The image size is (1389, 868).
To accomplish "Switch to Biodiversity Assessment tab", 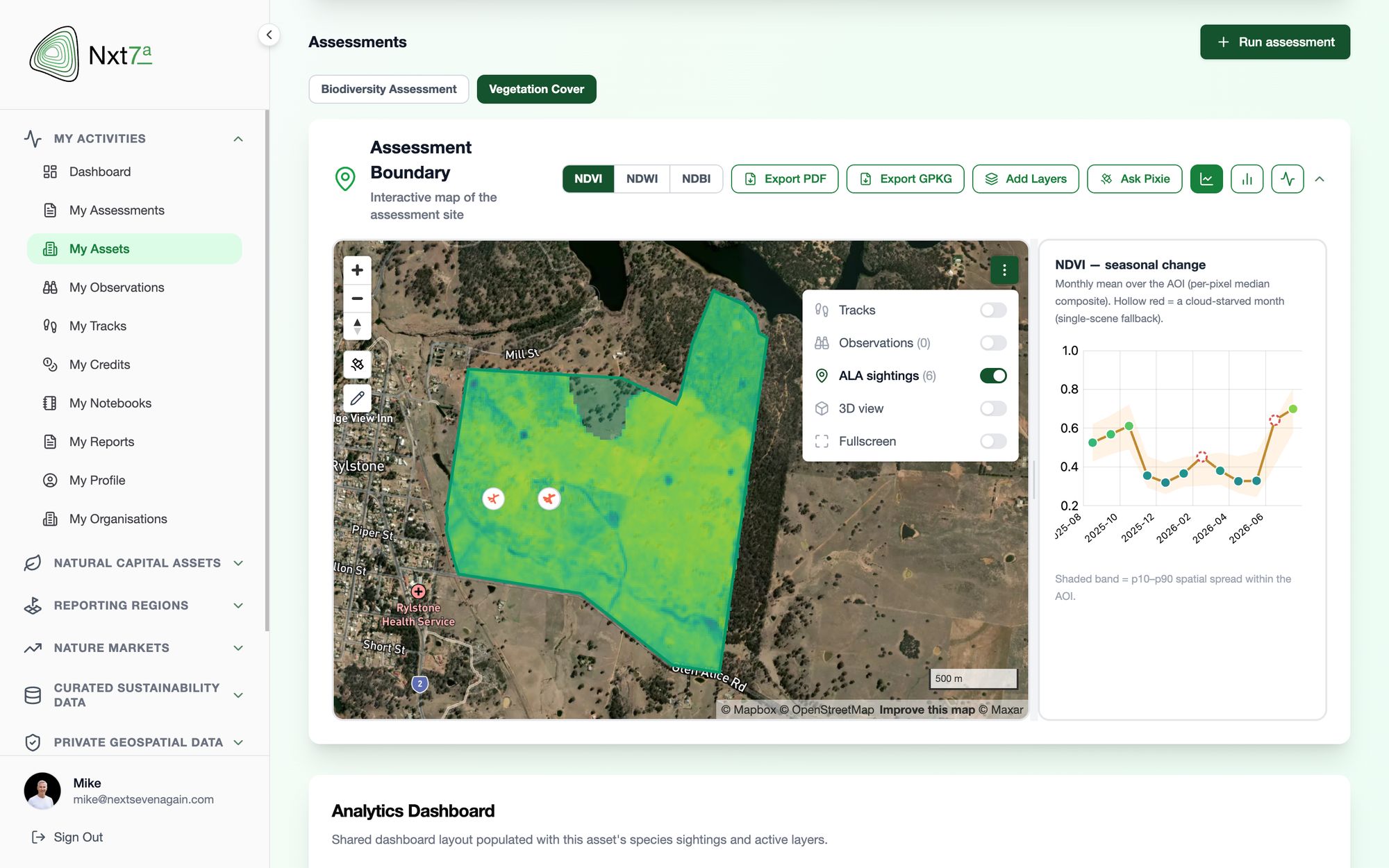I will tap(389, 89).
